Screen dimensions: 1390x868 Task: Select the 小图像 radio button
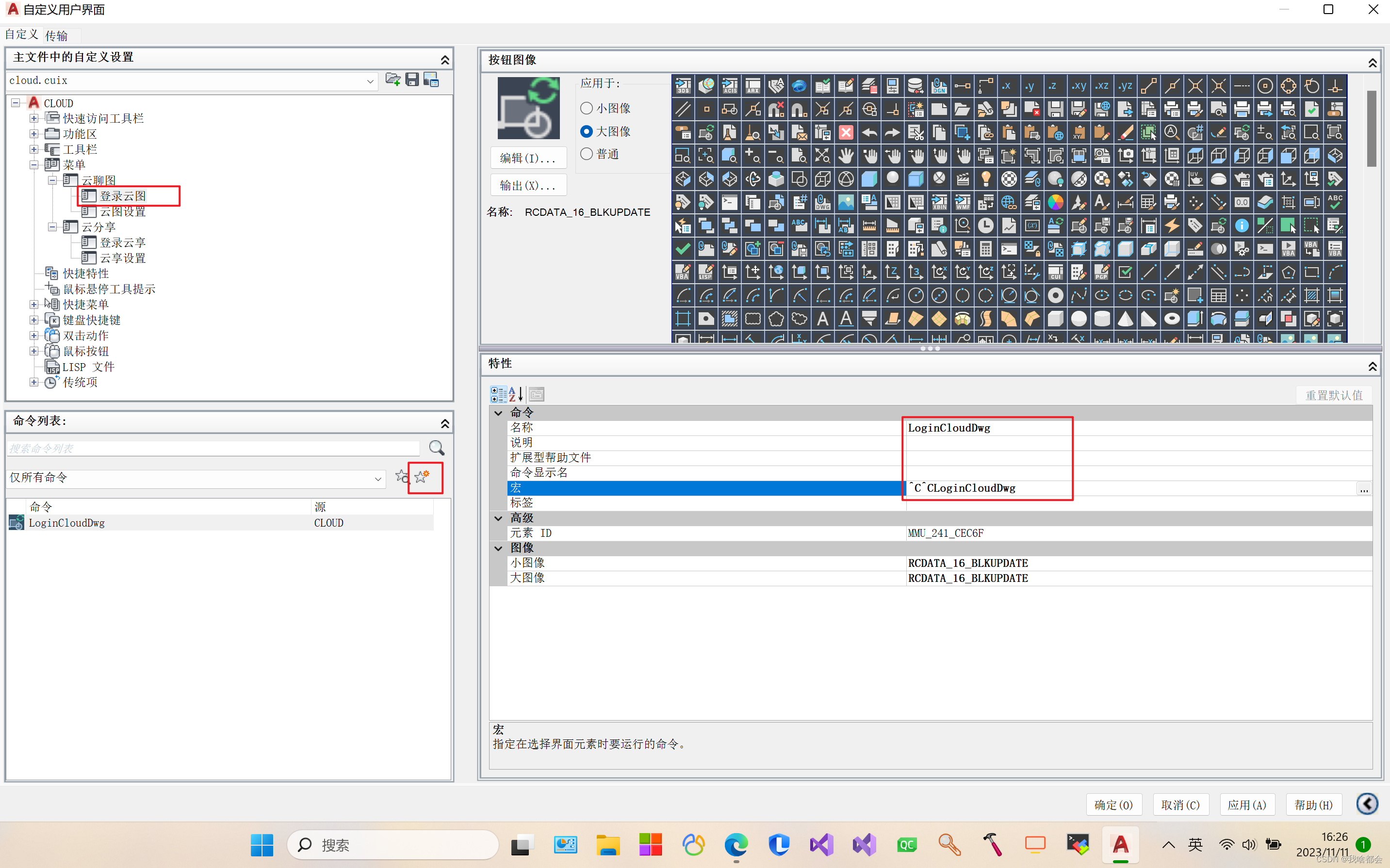point(587,108)
